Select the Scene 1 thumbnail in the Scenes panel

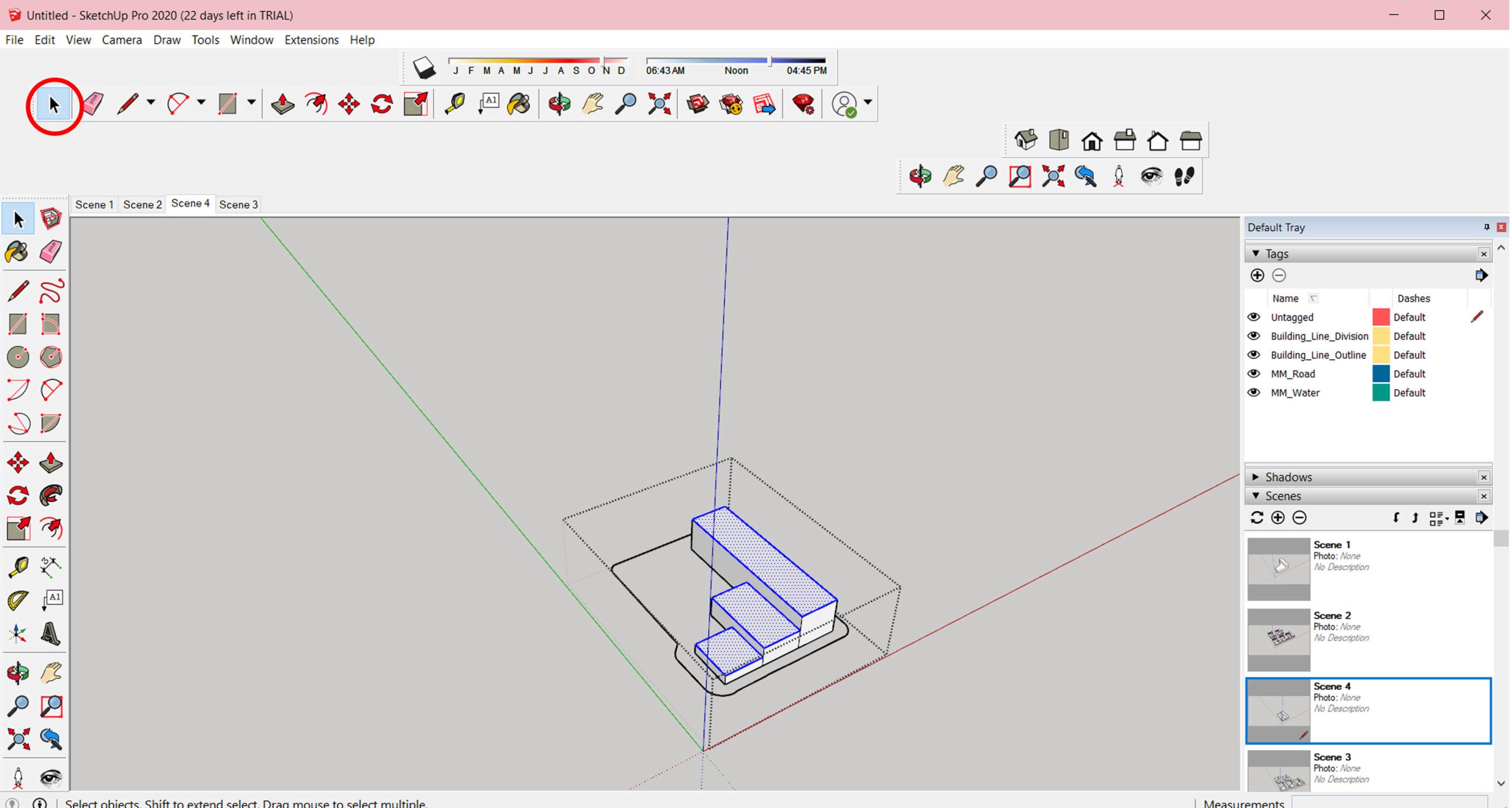point(1278,568)
